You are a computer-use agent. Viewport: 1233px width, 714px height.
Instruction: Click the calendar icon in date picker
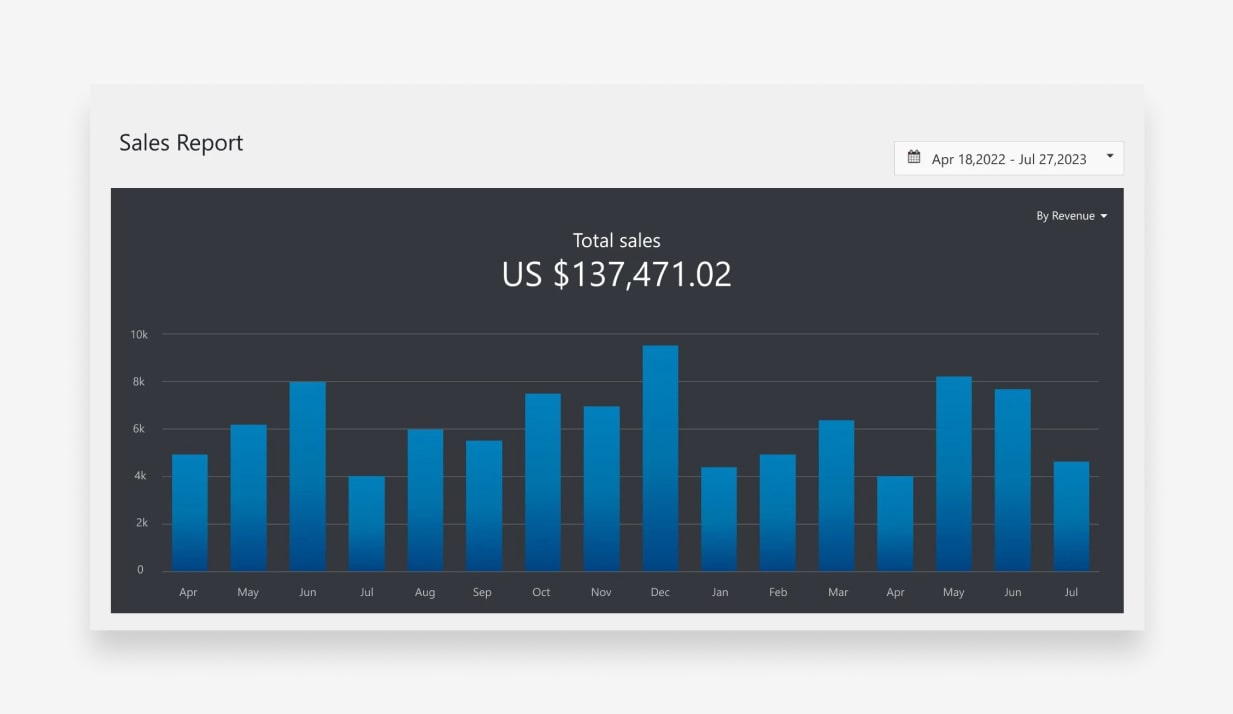[914, 158]
